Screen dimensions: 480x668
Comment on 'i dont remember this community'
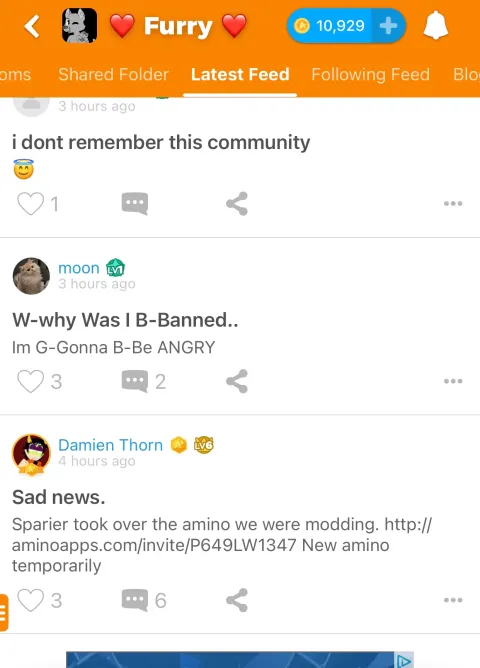tap(135, 204)
